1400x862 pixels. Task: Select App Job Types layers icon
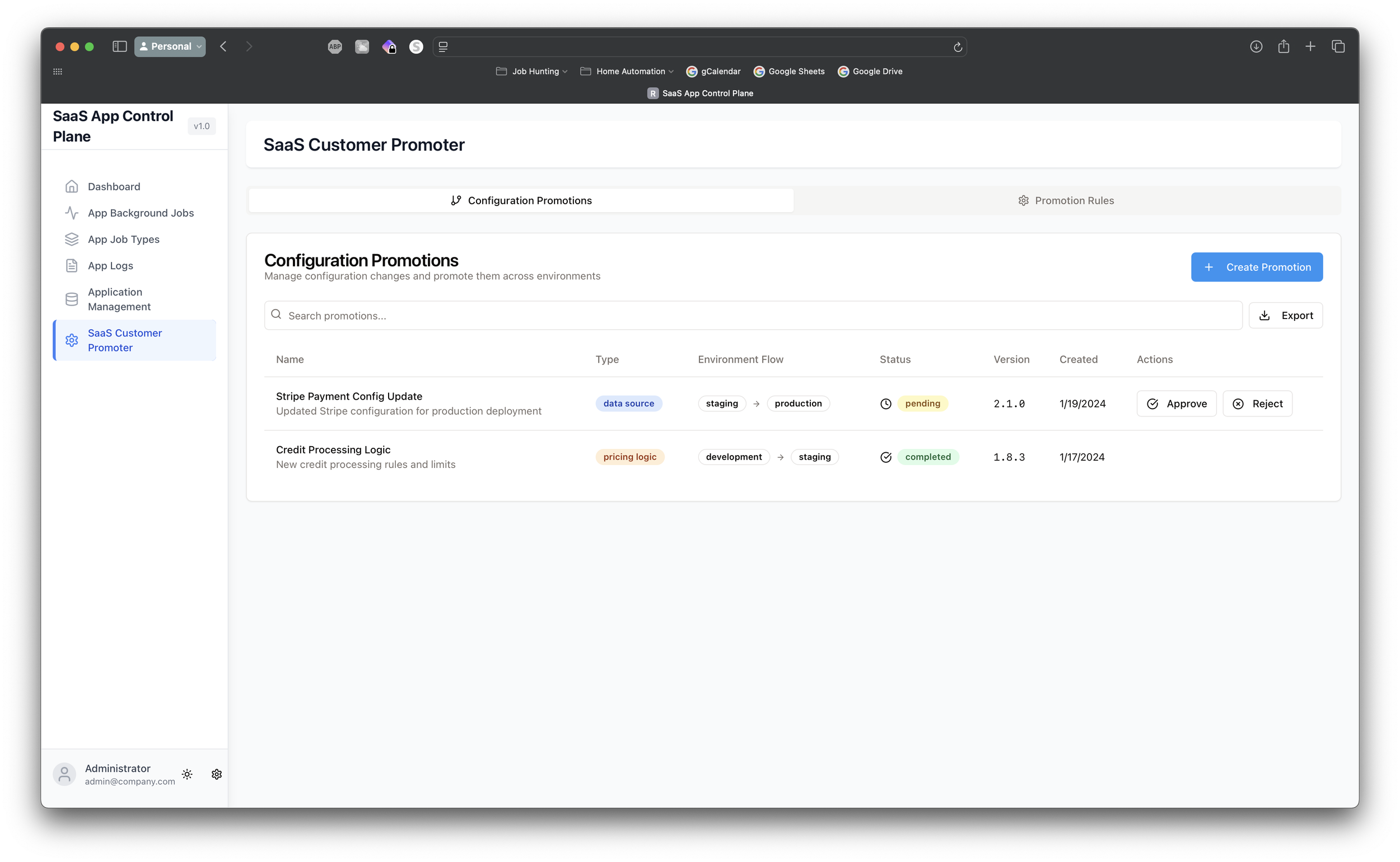coord(72,240)
